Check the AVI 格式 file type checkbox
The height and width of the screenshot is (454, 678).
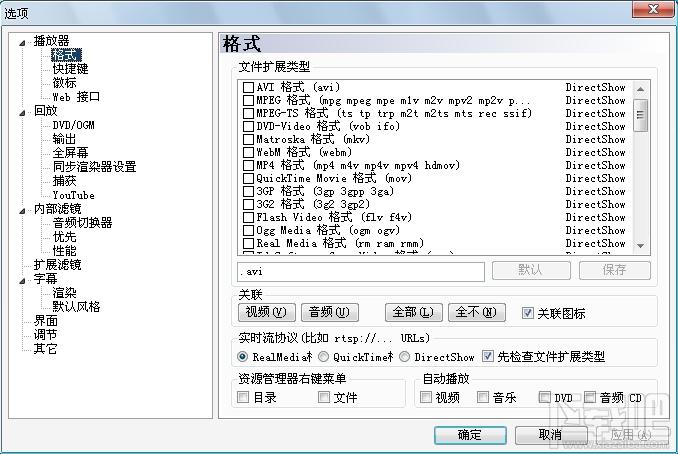click(x=248, y=88)
